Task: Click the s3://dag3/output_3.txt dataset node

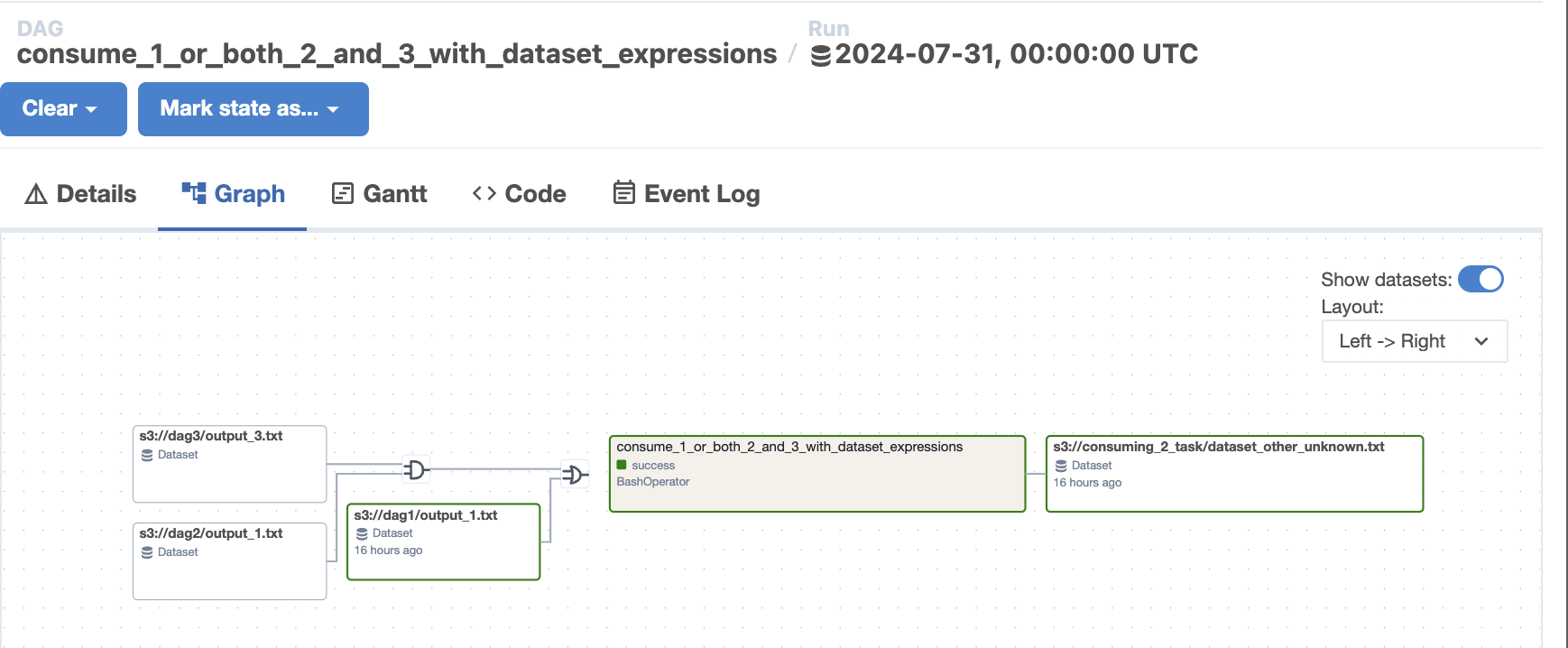Action: (x=228, y=463)
